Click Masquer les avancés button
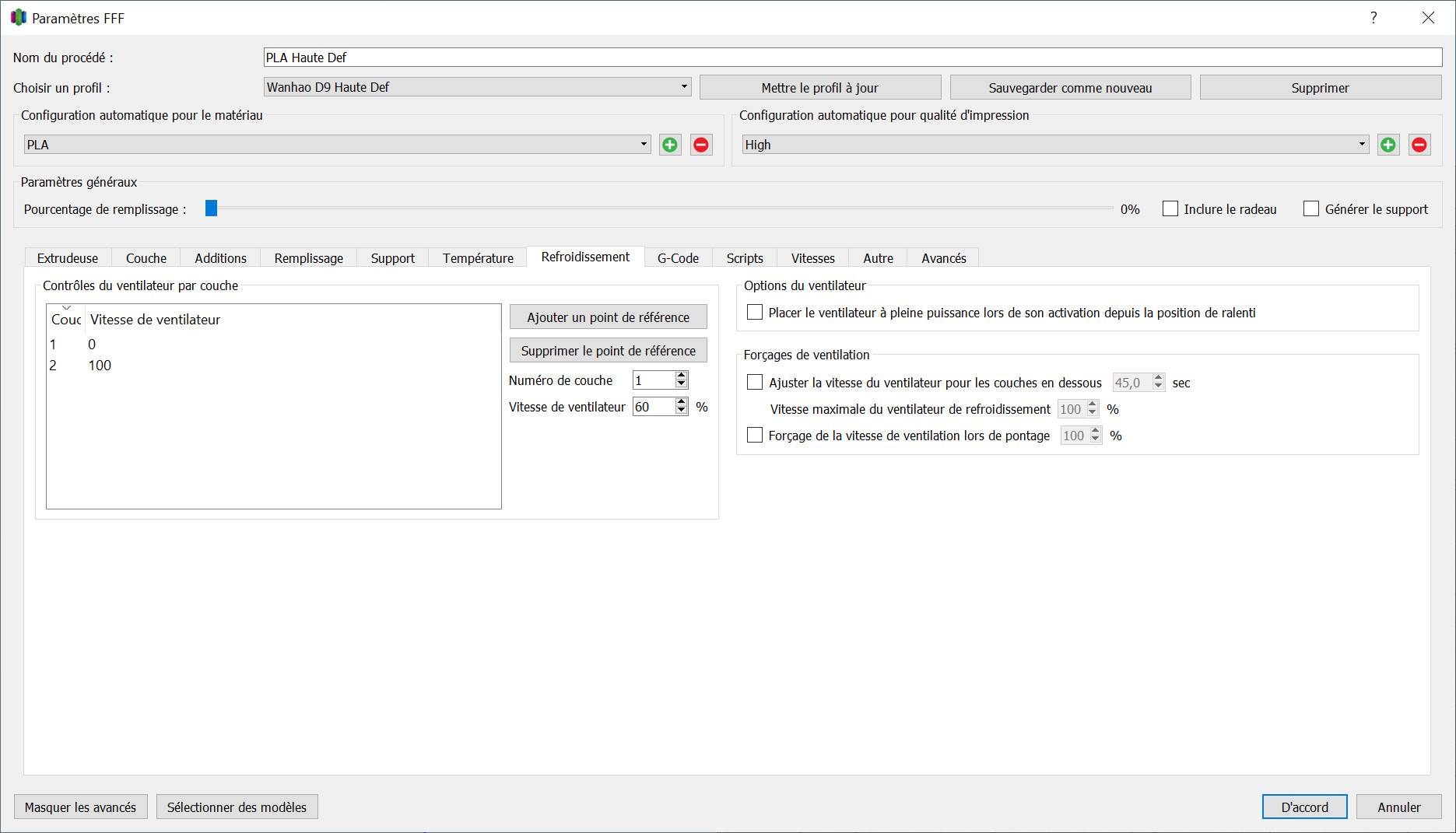This screenshot has width=1456, height=833. (80, 807)
